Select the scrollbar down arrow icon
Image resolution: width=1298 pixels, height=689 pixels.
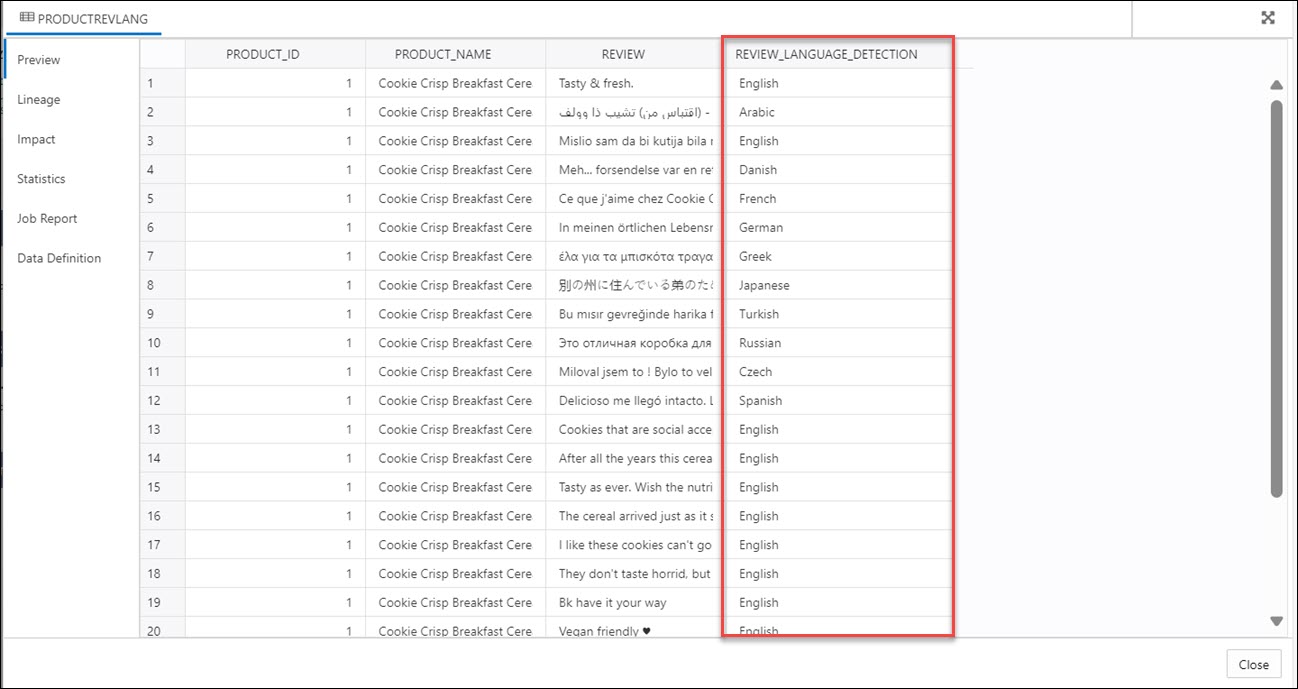pyautogui.click(x=1277, y=620)
